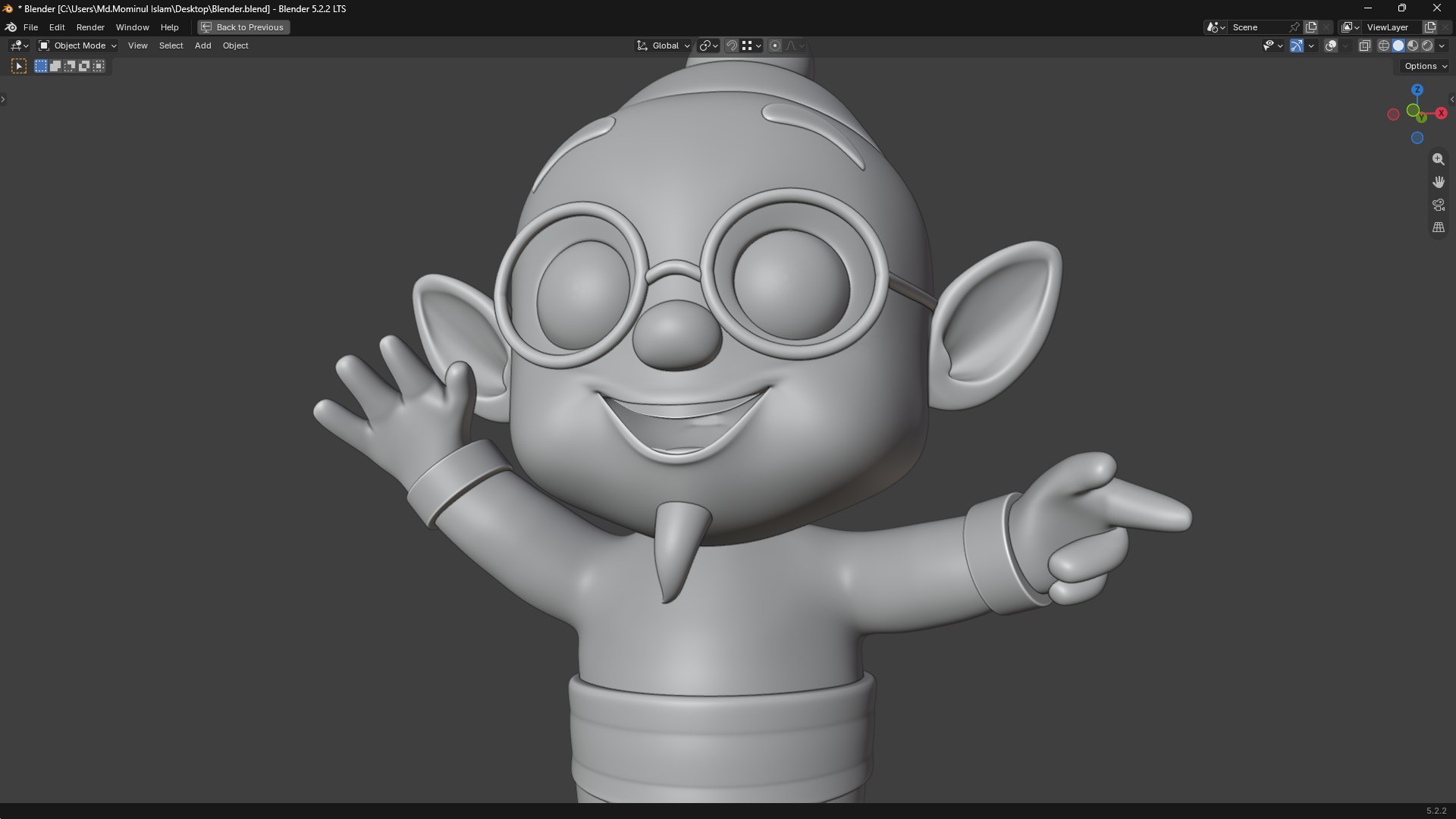The width and height of the screenshot is (1456, 819).
Task: Set selection mode to Extend icon
Action: coord(55,67)
